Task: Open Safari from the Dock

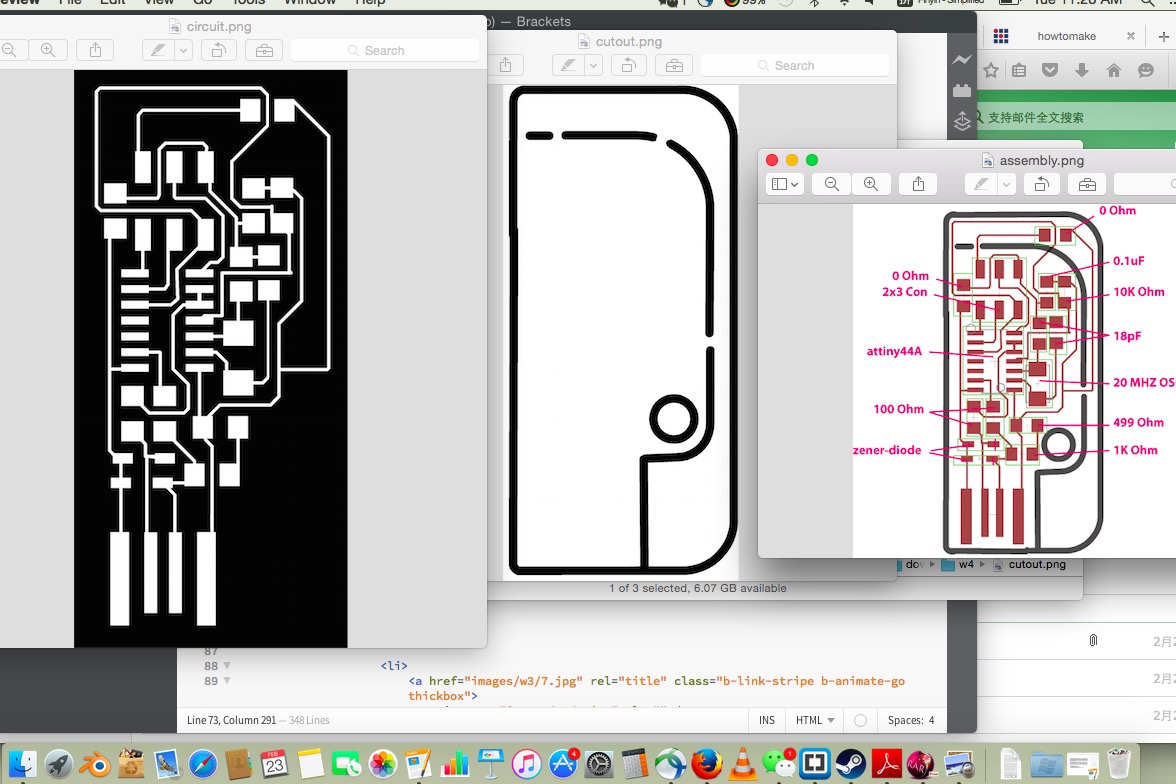Action: click(202, 764)
